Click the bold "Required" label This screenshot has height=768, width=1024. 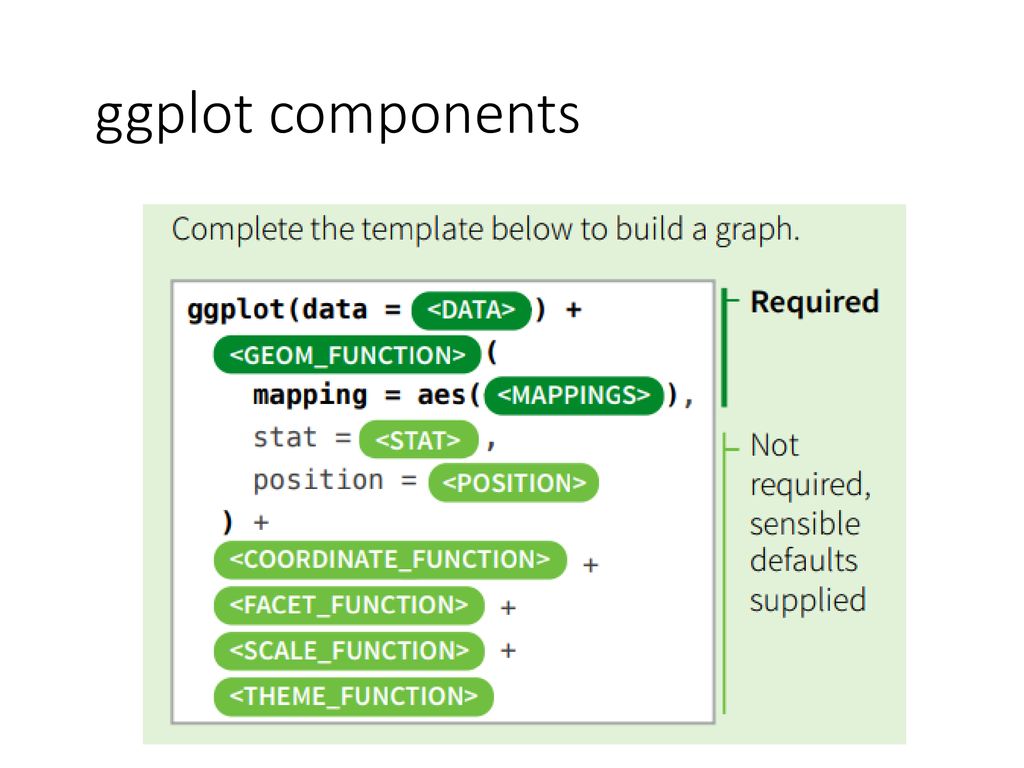point(814,302)
